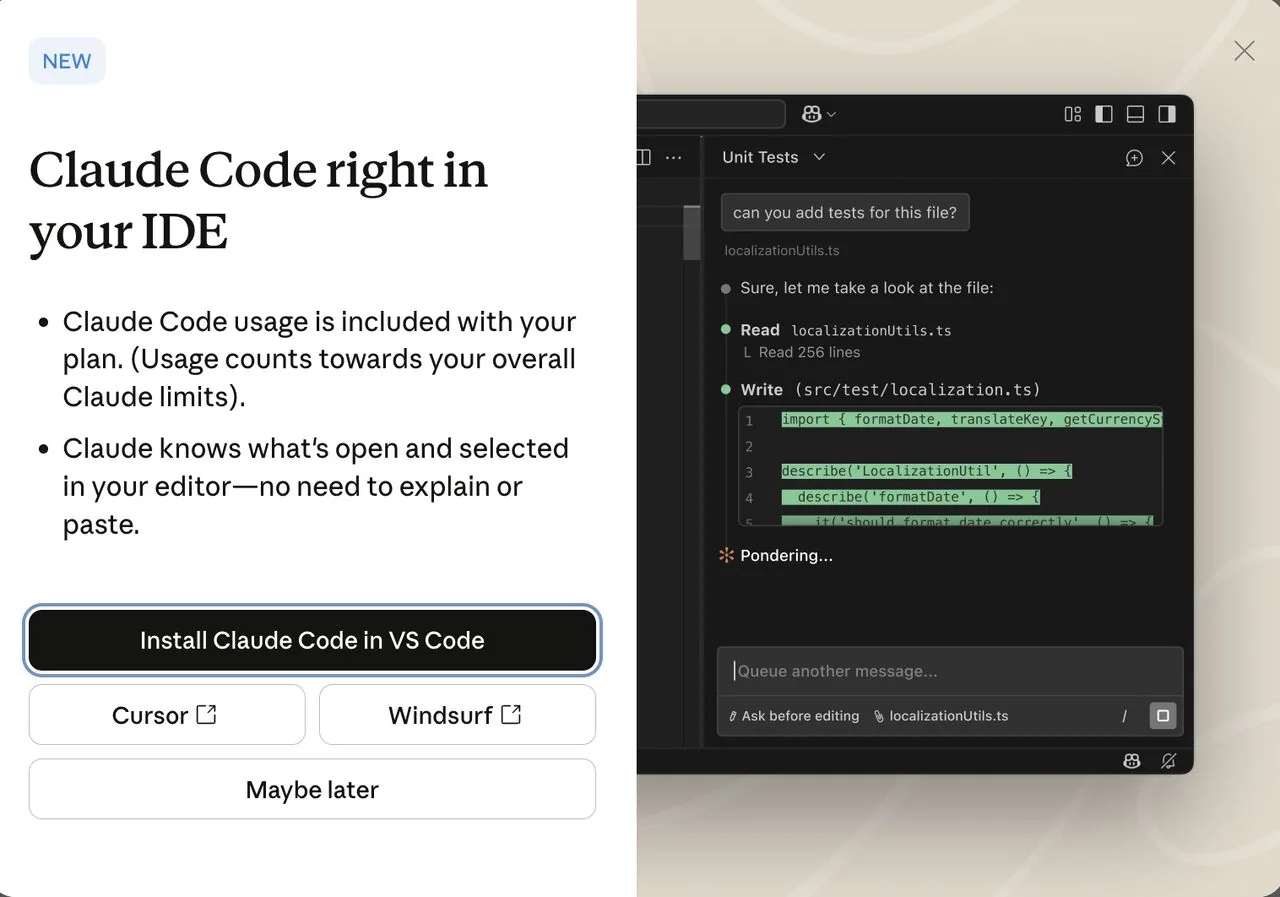The width and height of the screenshot is (1280, 897).
Task: Click the Write (src/test/localization.ts) step
Action: pos(890,389)
